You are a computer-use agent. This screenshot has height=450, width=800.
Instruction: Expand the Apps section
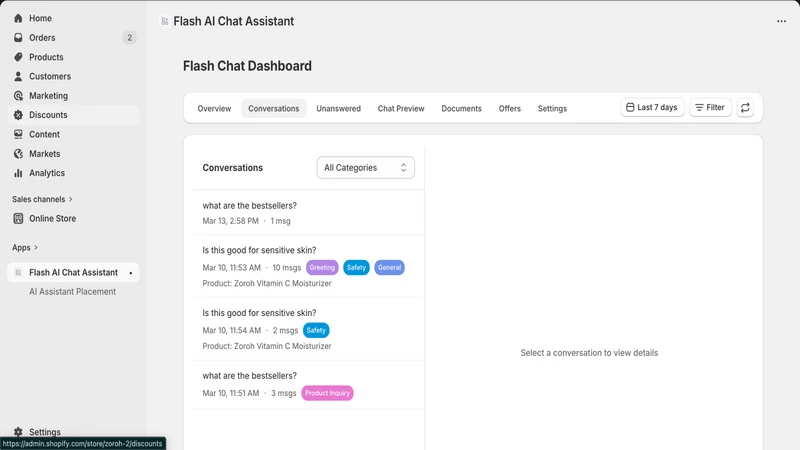(x=25, y=247)
